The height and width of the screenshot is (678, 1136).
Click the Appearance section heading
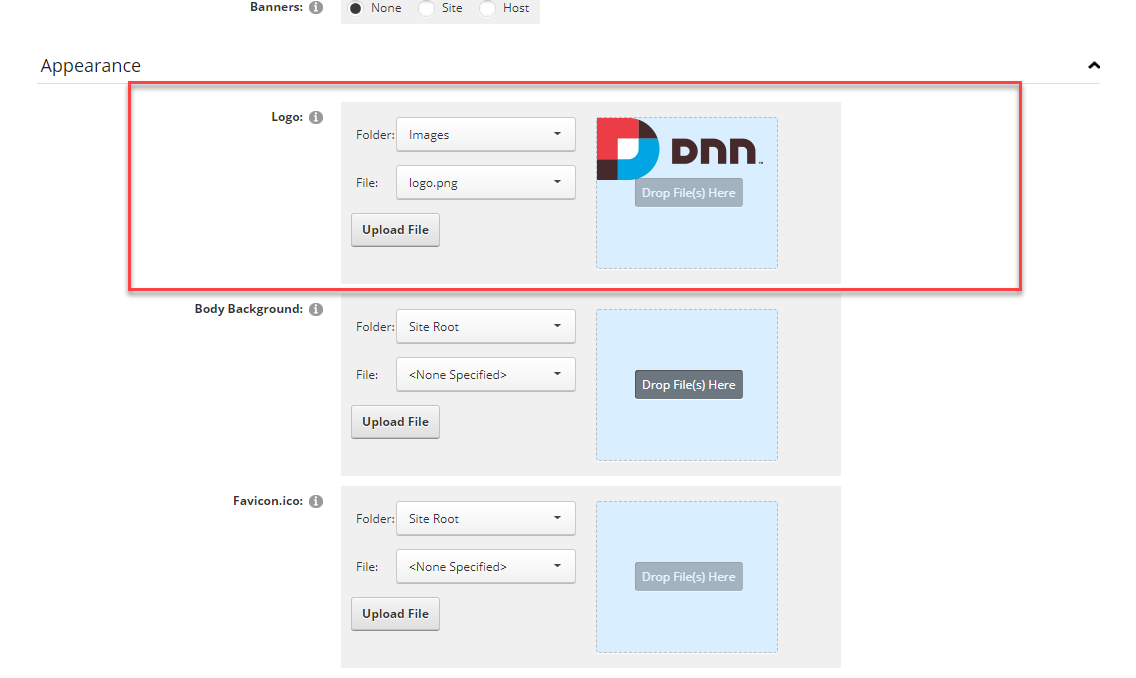pos(91,65)
